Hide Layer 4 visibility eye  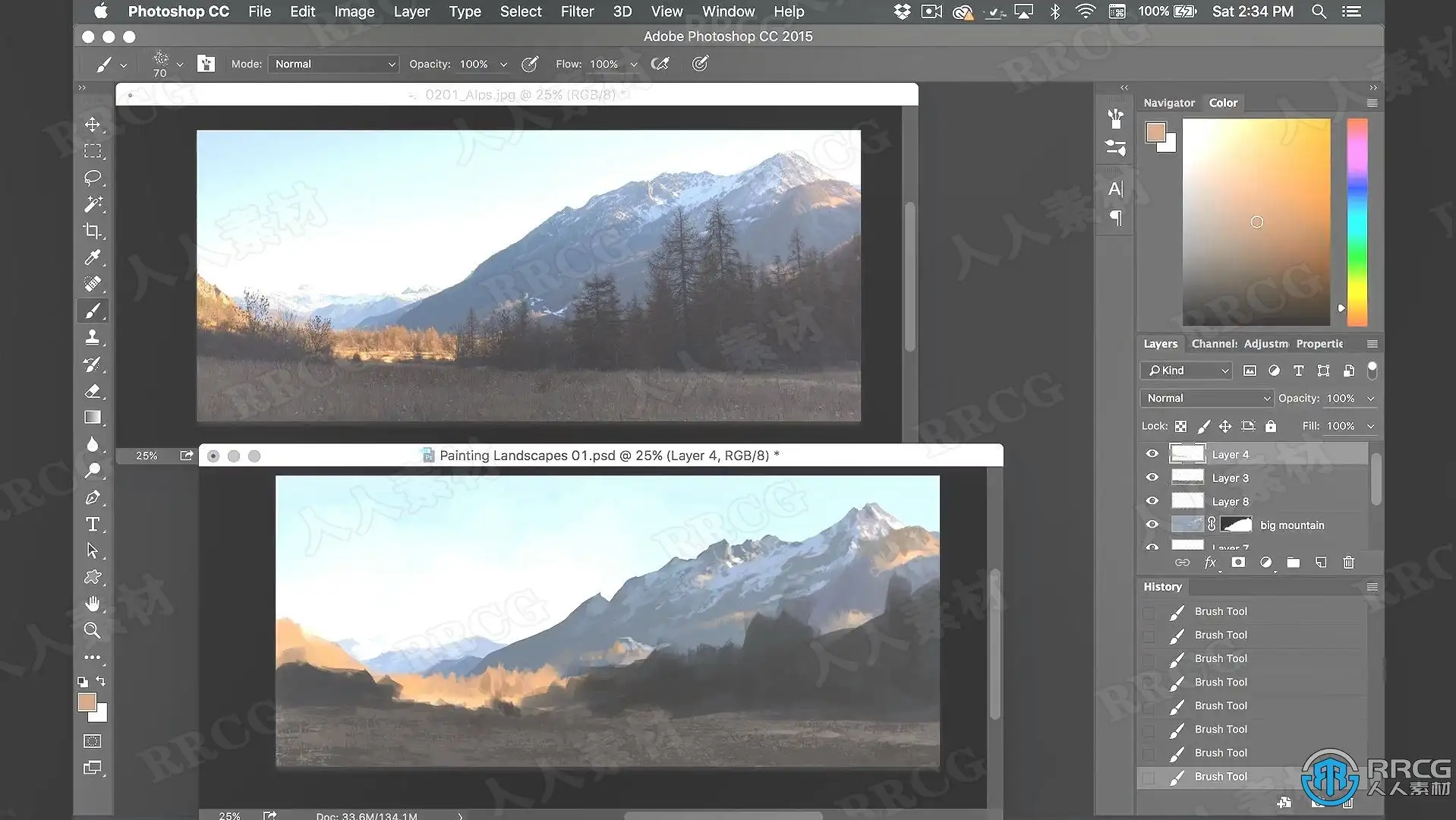click(x=1152, y=454)
